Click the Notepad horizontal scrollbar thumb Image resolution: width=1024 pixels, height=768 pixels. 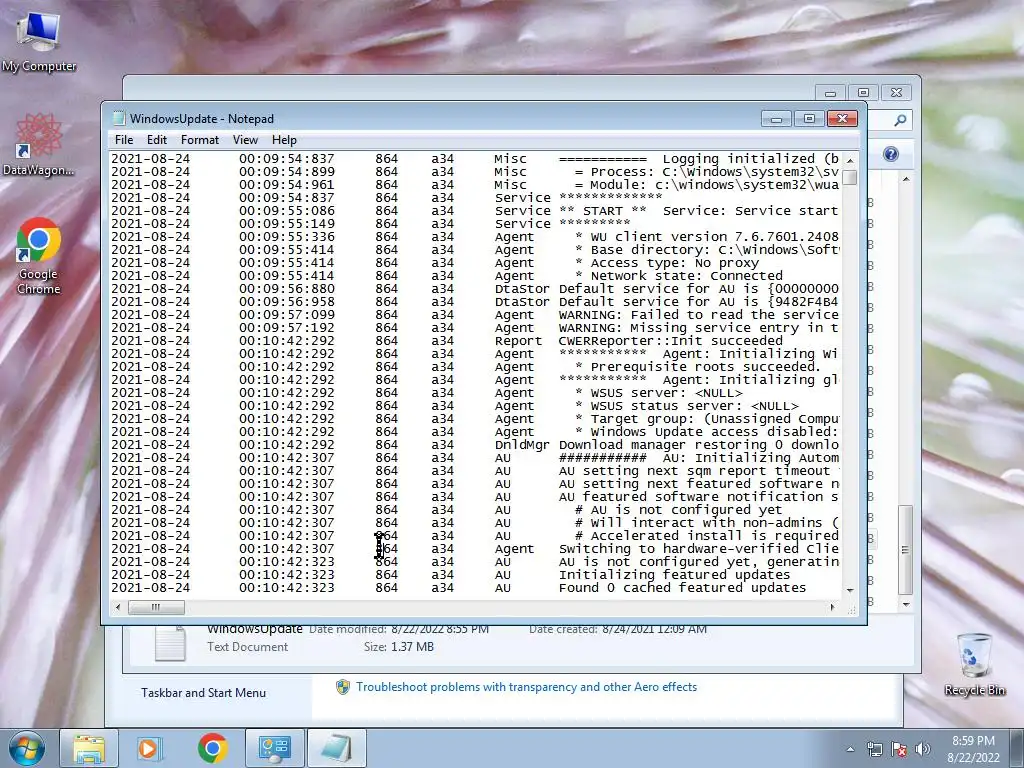click(x=155, y=607)
